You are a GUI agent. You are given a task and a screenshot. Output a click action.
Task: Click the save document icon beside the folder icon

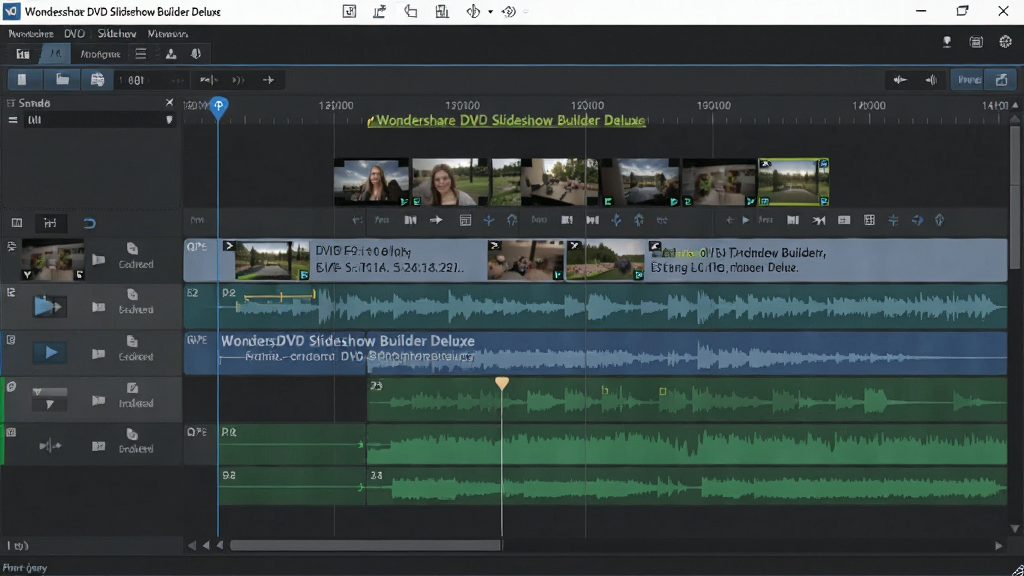point(97,80)
